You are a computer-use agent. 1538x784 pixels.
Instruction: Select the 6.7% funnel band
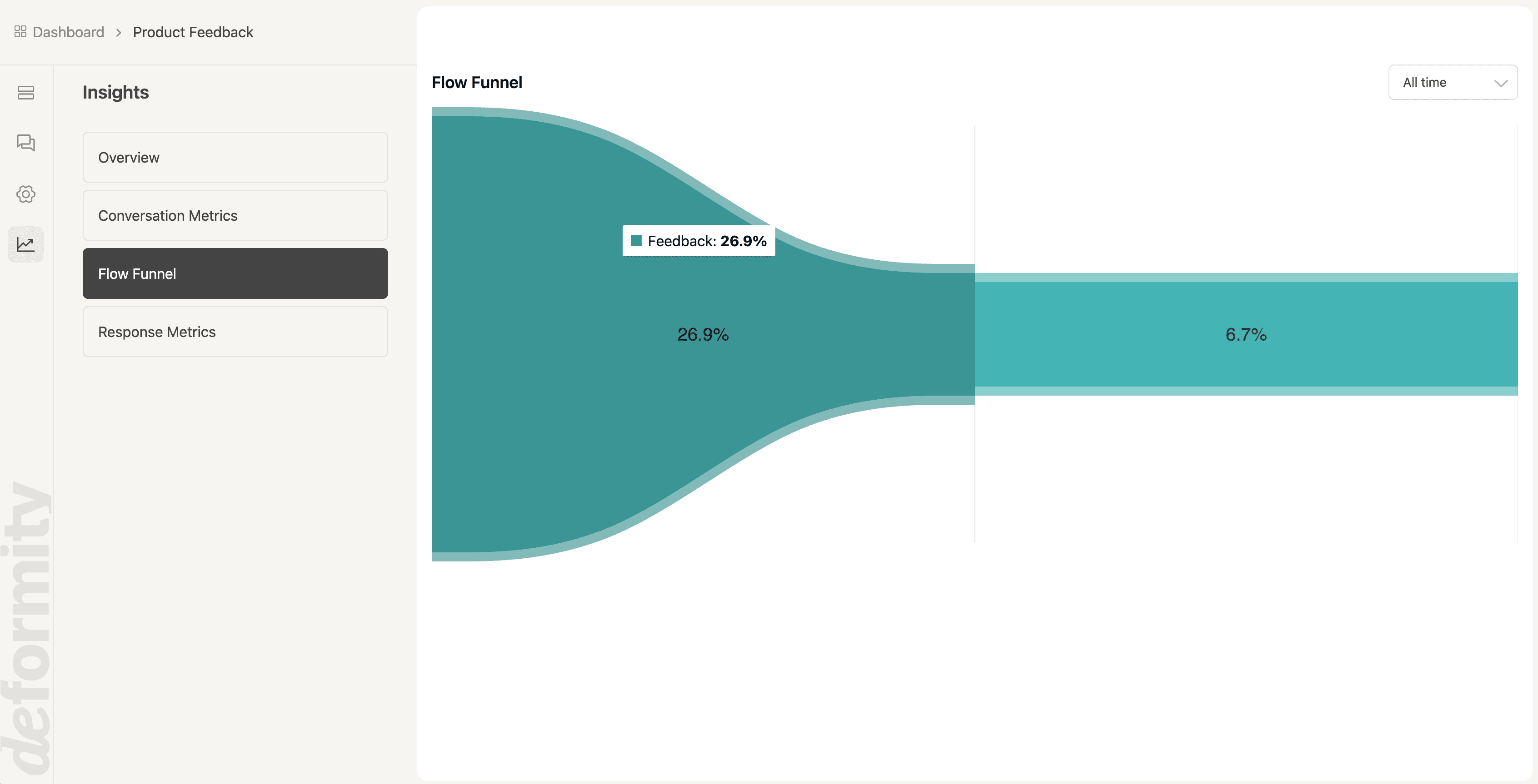[x=1245, y=334]
